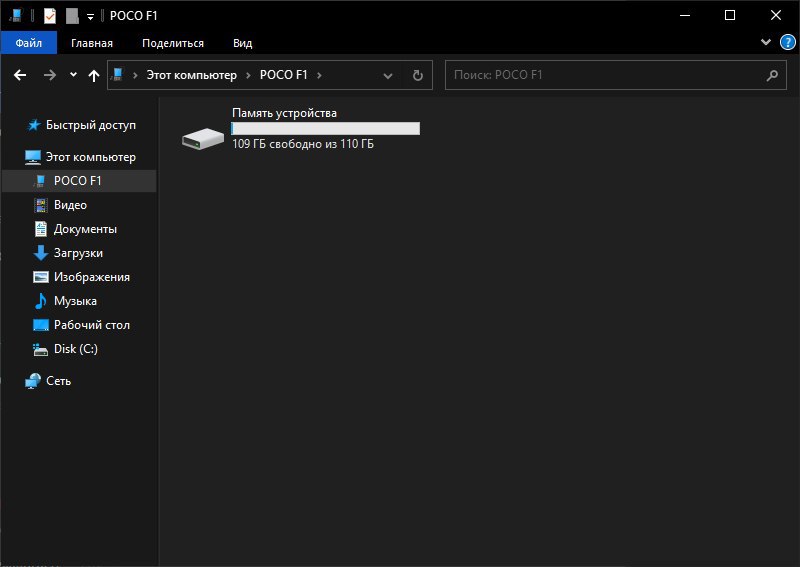Switch to the Вид ribbon tab
The image size is (800, 567).
242,43
